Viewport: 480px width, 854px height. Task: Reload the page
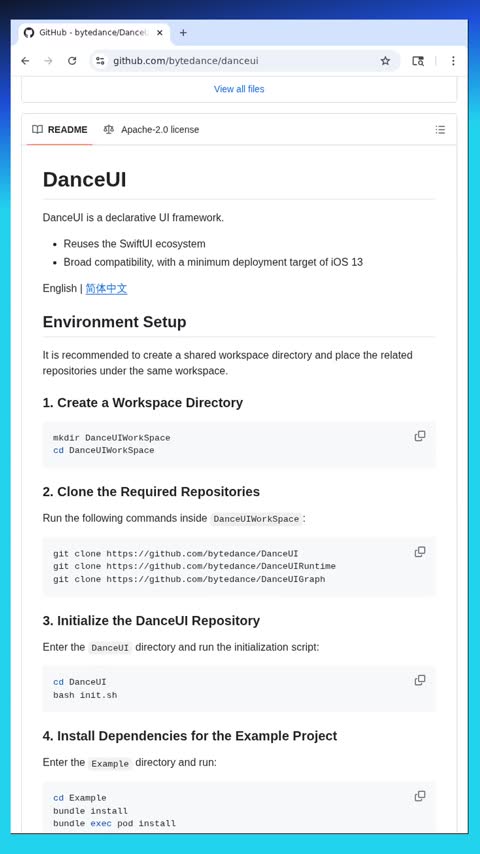(72, 61)
